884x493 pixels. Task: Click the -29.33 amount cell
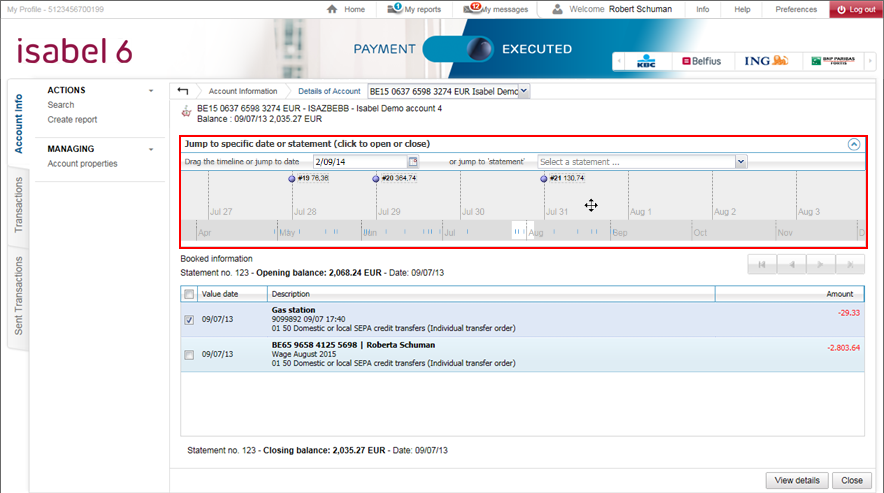[848, 313]
